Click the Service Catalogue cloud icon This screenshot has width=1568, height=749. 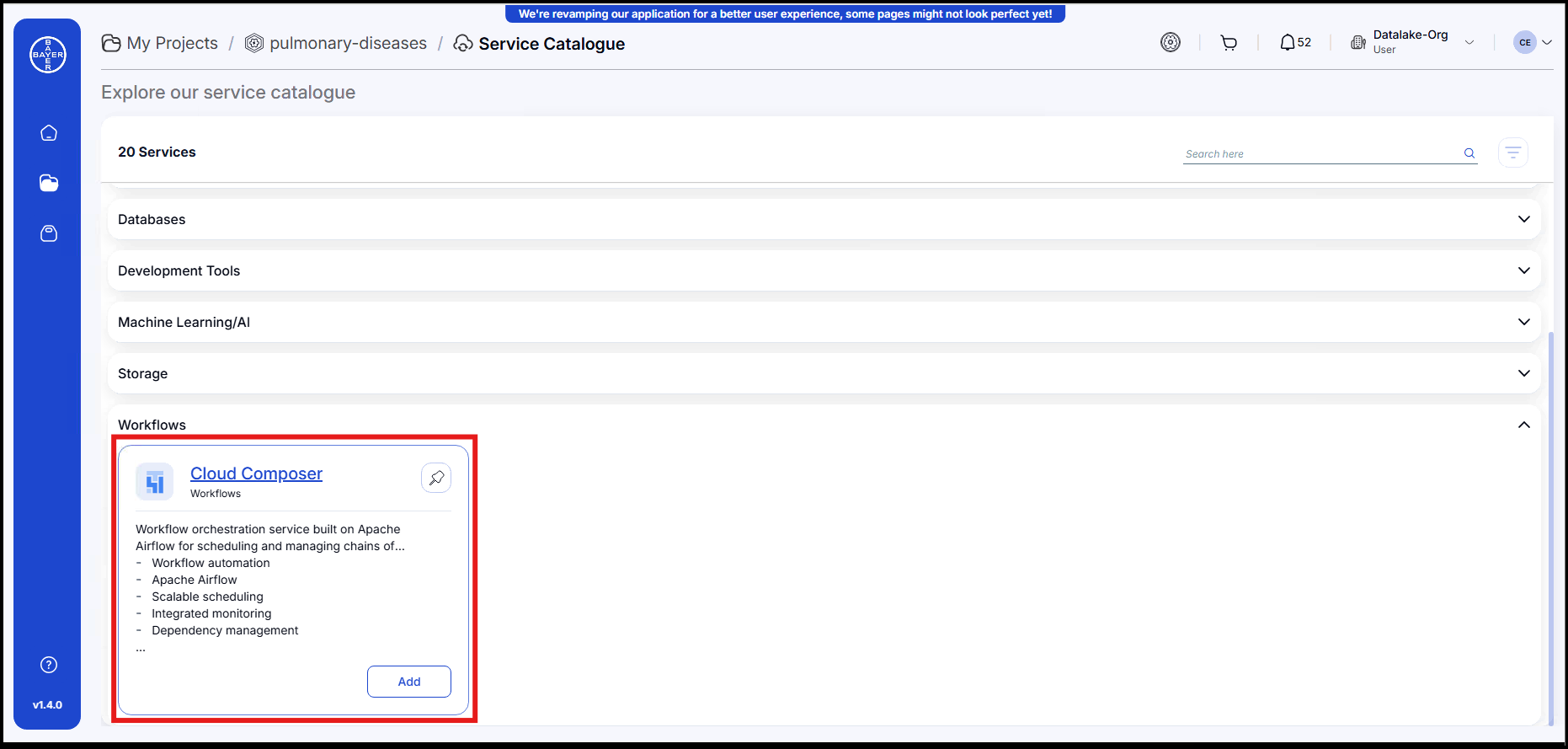tap(463, 43)
